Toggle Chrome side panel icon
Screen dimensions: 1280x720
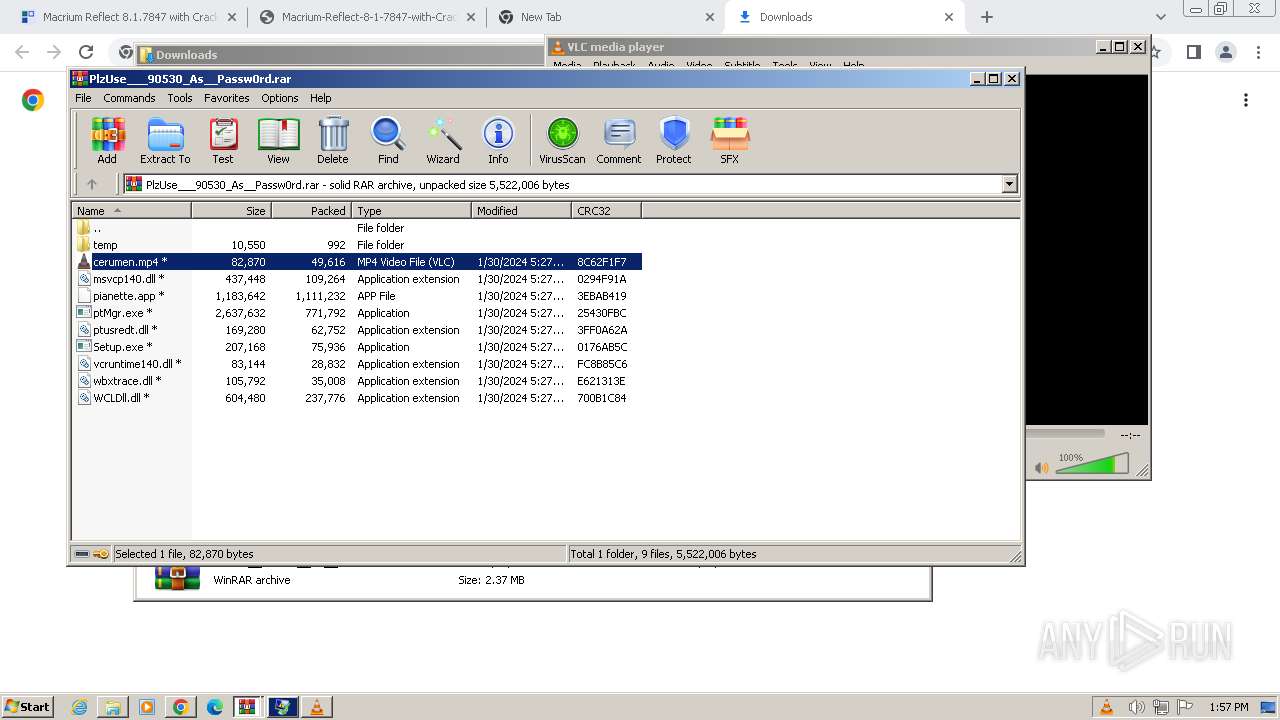tap(1193, 52)
